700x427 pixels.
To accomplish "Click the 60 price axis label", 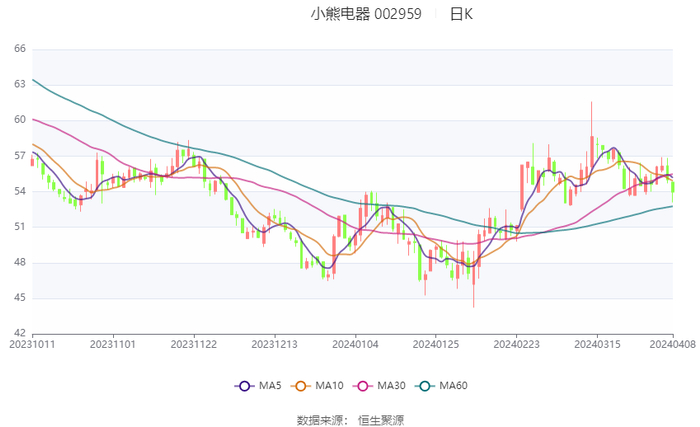I will tap(19, 120).
